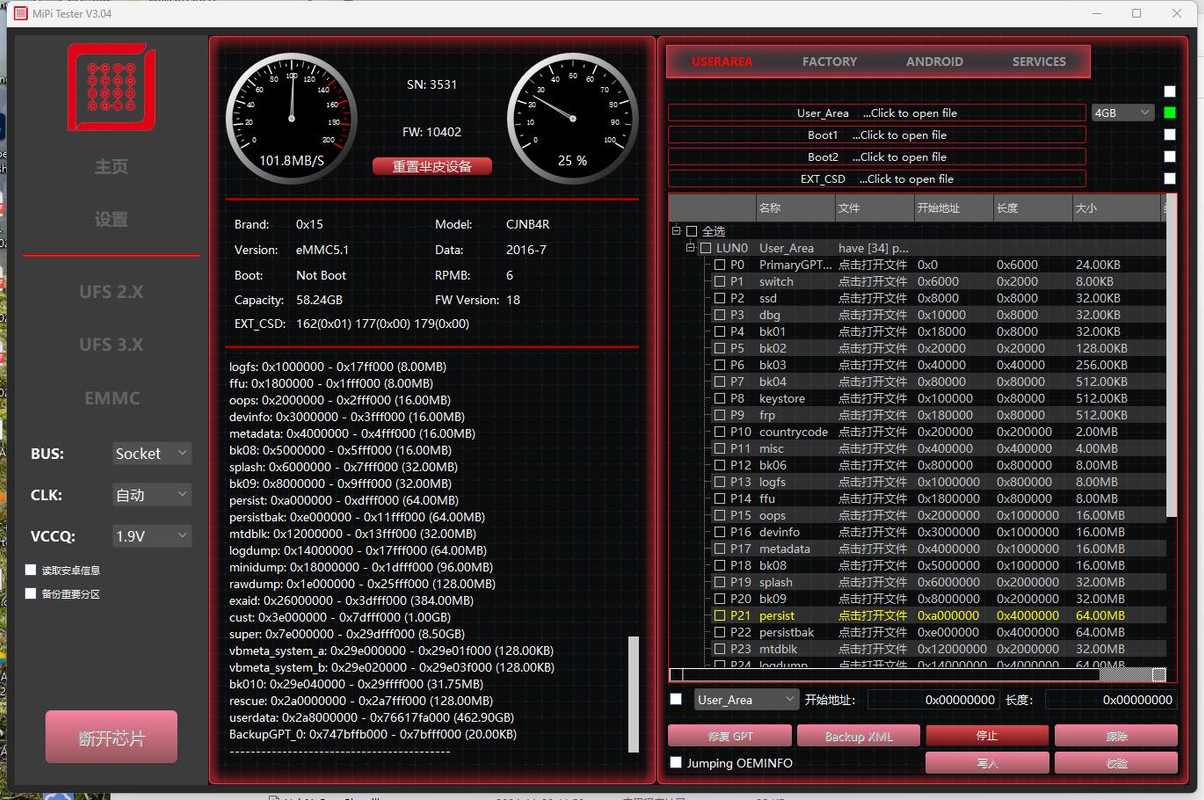Click 点击打开文件 in splash row
This screenshot has height=800, width=1204.
pos(872,582)
